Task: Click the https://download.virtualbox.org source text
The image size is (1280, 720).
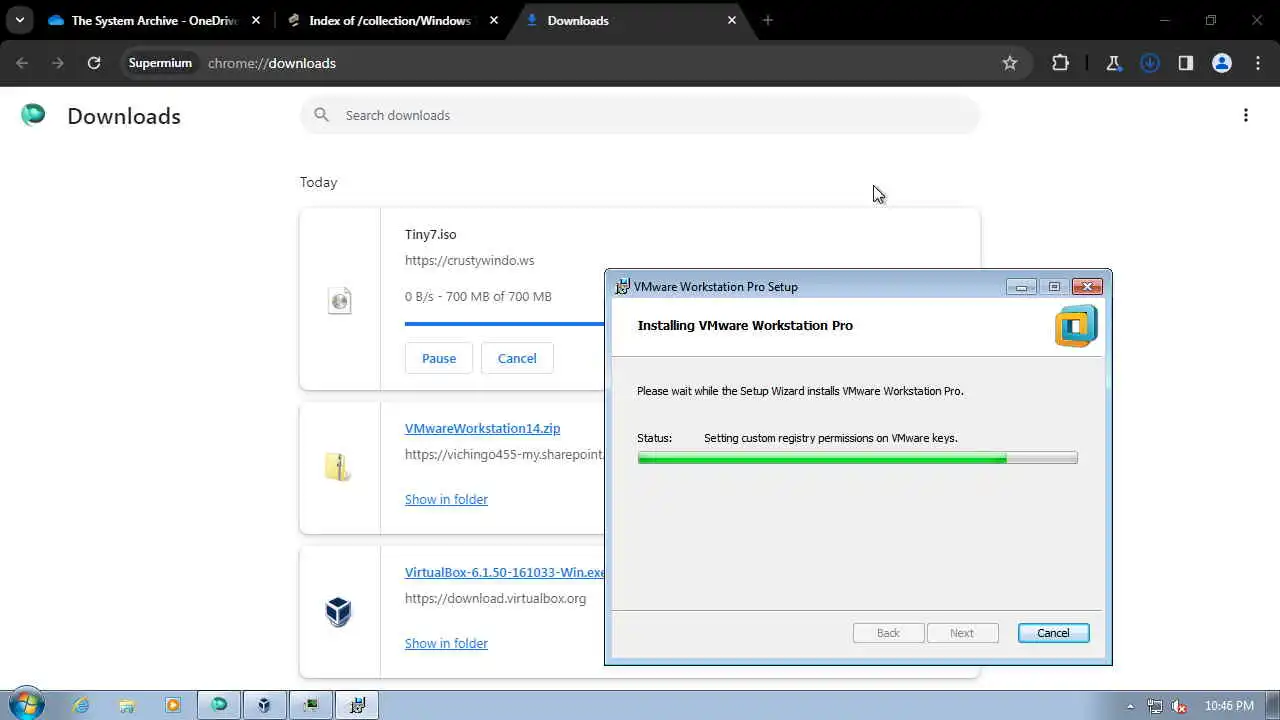Action: click(495, 598)
